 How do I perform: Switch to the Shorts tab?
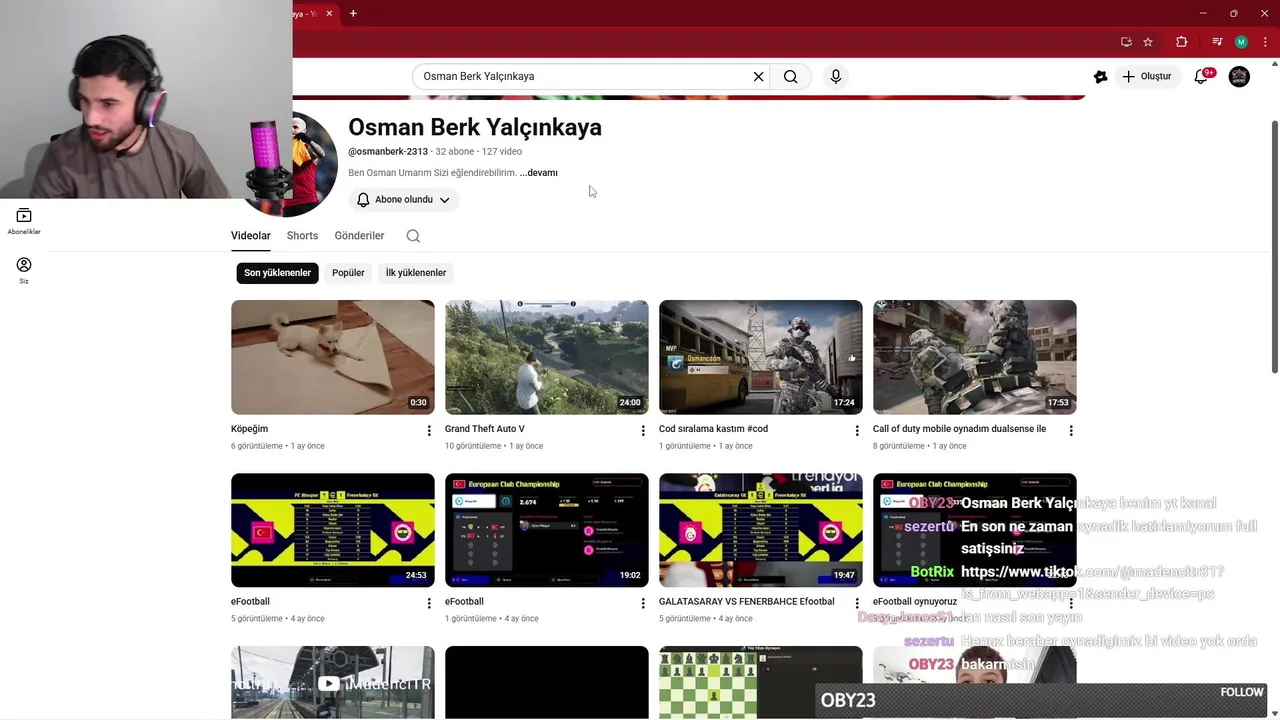coord(302,236)
